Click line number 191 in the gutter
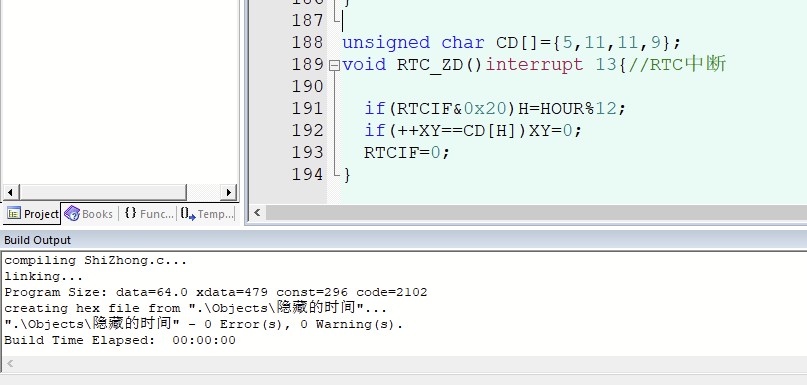This screenshot has width=807, height=385. coord(307,108)
